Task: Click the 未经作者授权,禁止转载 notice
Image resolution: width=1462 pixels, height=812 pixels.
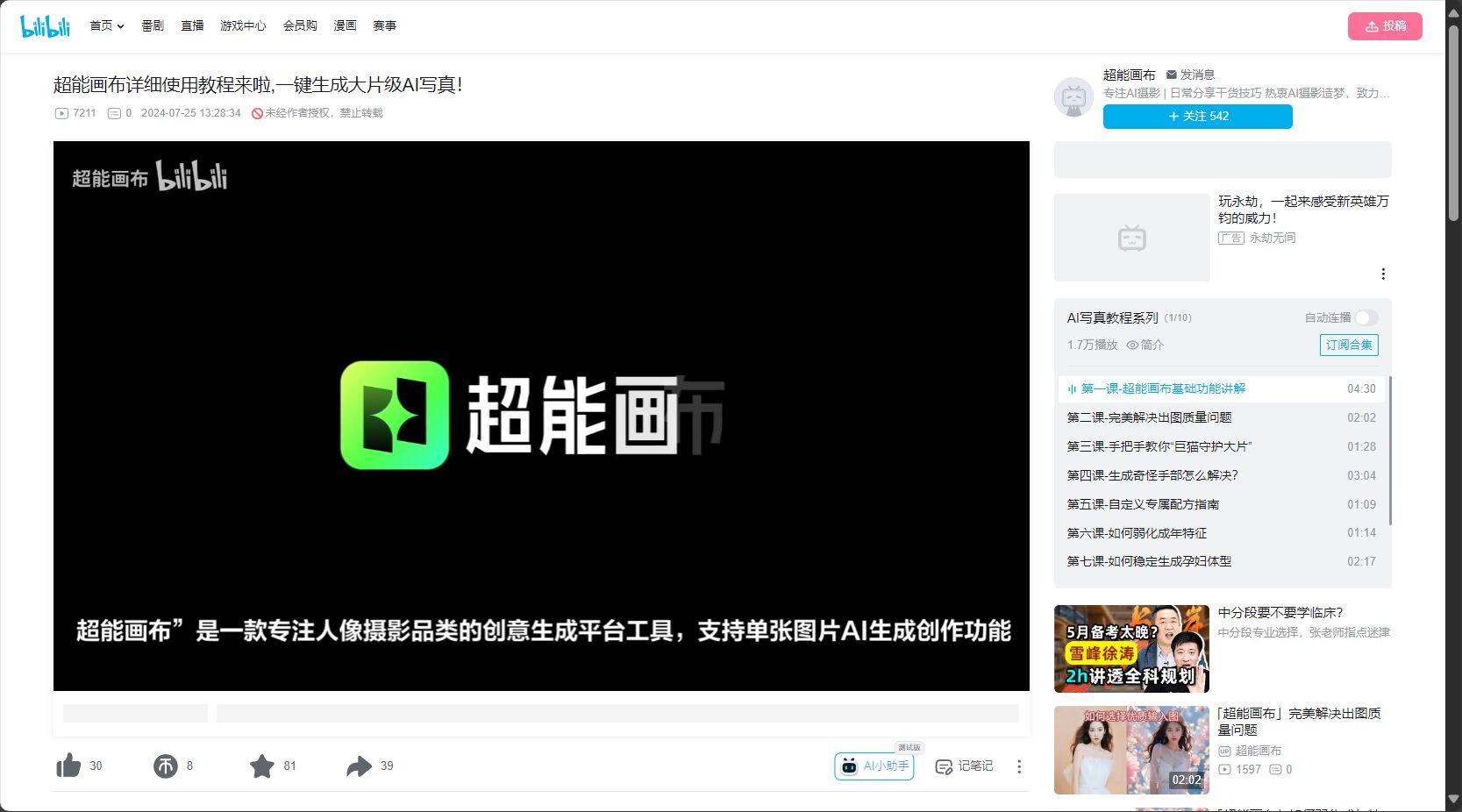Action: pos(317,113)
